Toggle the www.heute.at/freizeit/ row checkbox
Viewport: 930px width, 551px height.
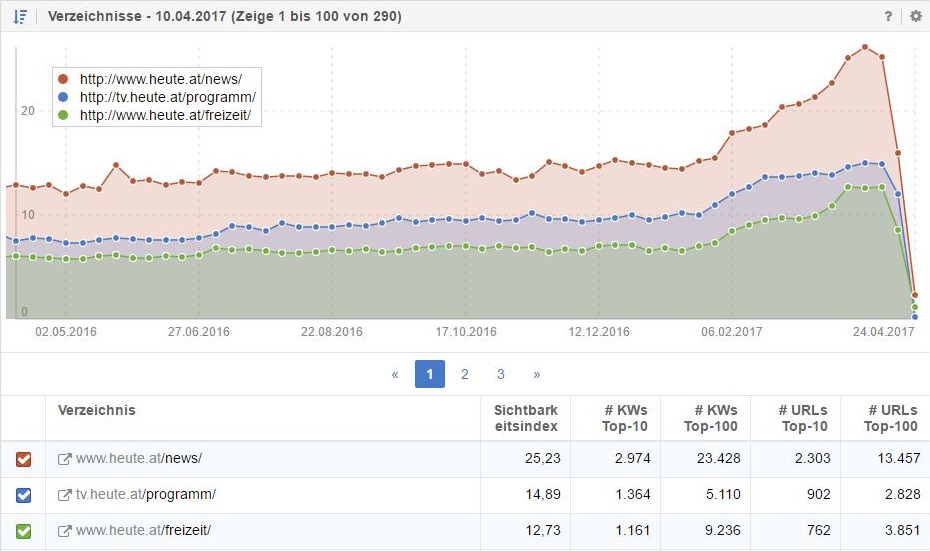pos(23,531)
